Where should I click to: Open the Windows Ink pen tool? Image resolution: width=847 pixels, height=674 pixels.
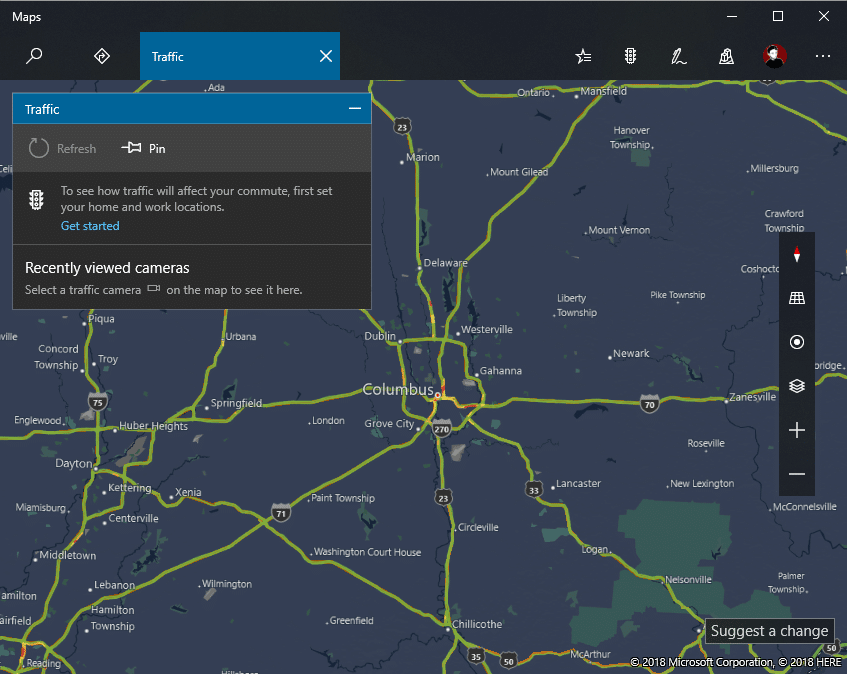(678, 56)
